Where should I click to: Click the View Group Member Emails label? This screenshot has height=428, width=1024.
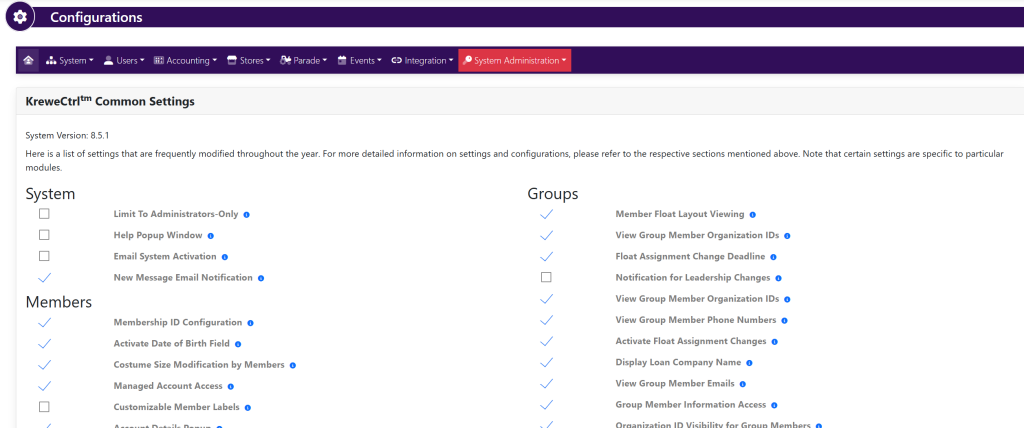click(675, 383)
